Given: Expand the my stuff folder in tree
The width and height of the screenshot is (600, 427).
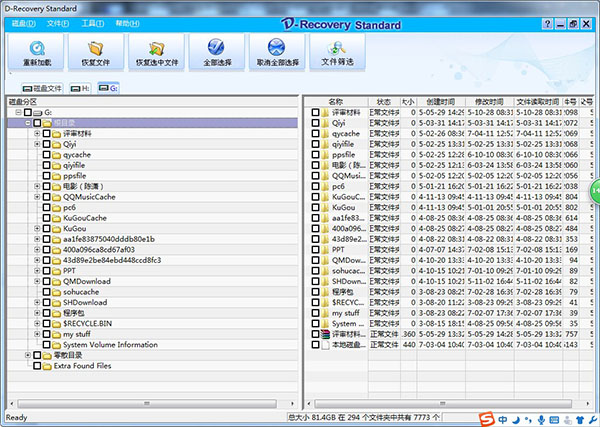Looking at the screenshot, I should [37, 334].
